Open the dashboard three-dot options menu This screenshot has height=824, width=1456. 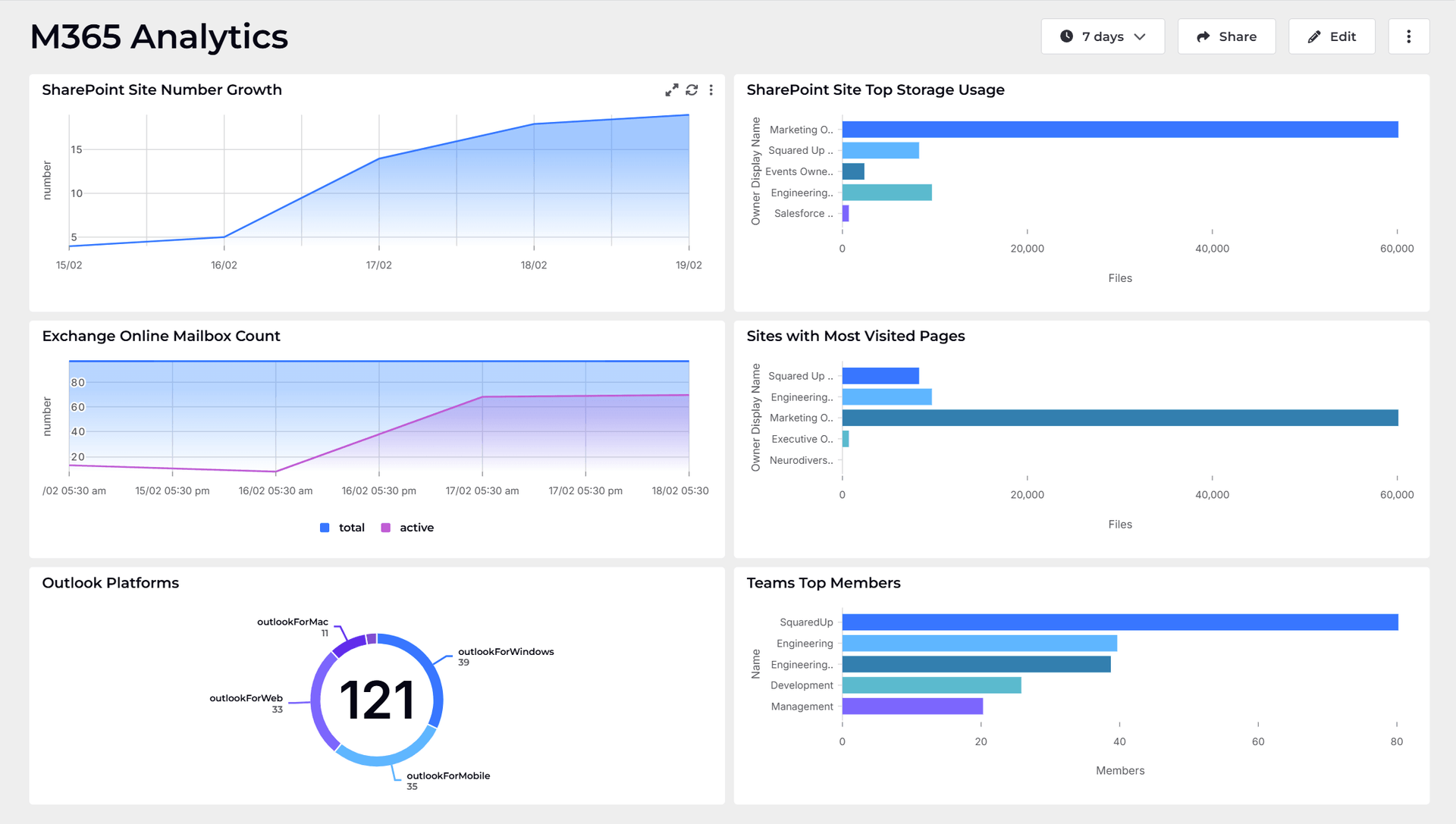pos(1408,36)
